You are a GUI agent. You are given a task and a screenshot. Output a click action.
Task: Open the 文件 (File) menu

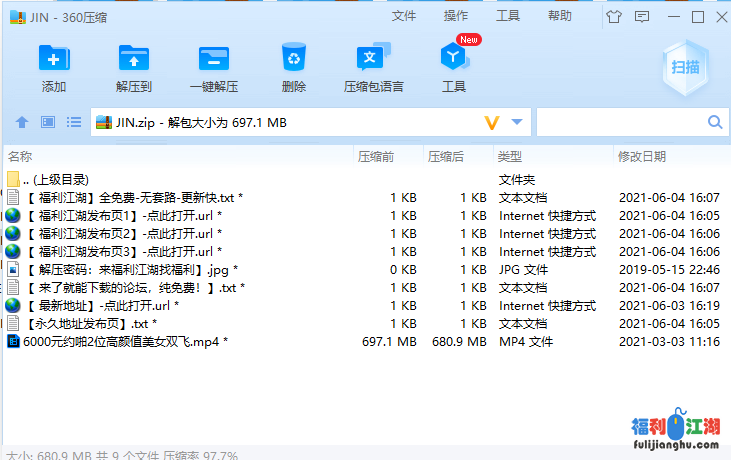(x=404, y=16)
